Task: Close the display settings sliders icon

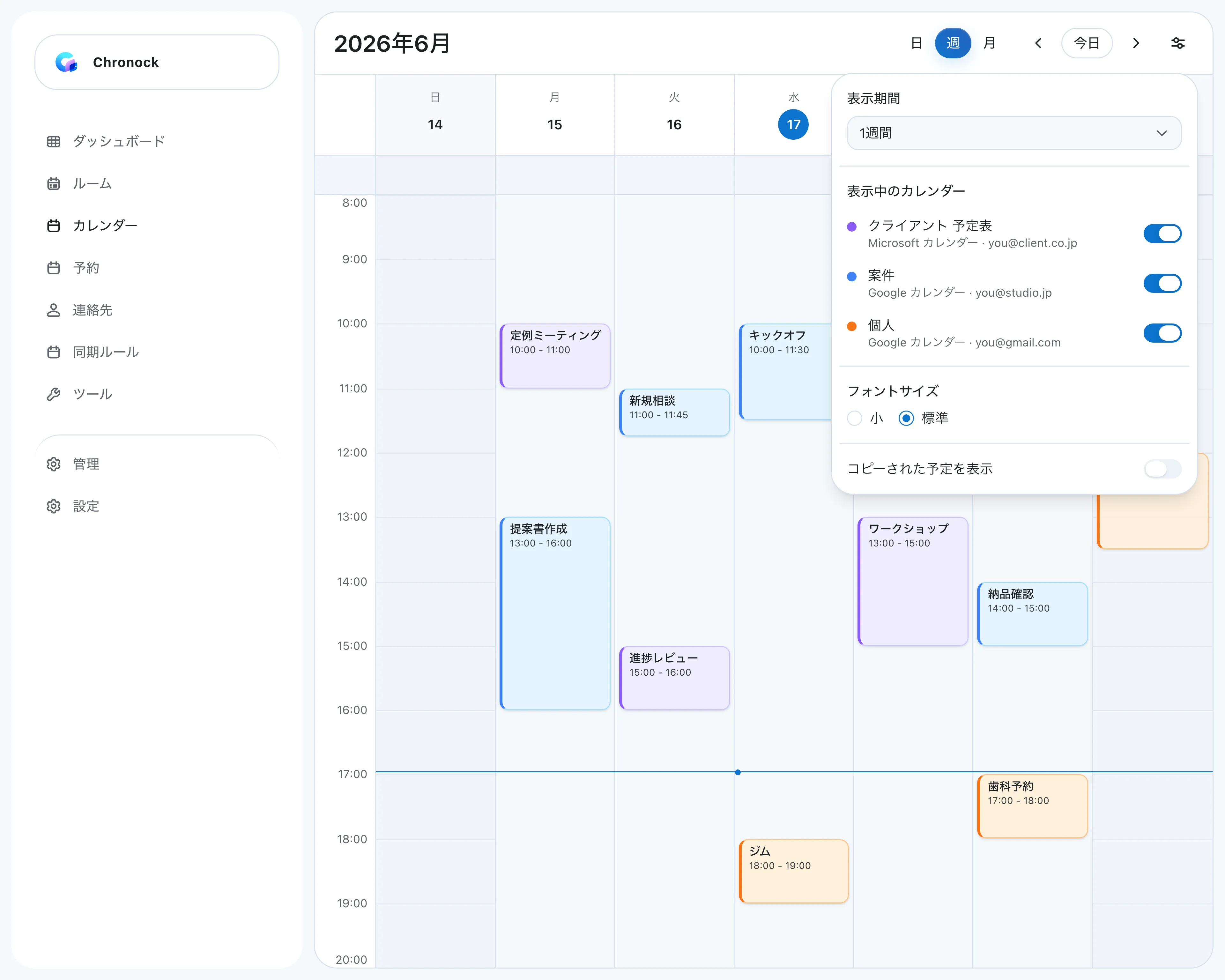Action: click(x=1178, y=43)
